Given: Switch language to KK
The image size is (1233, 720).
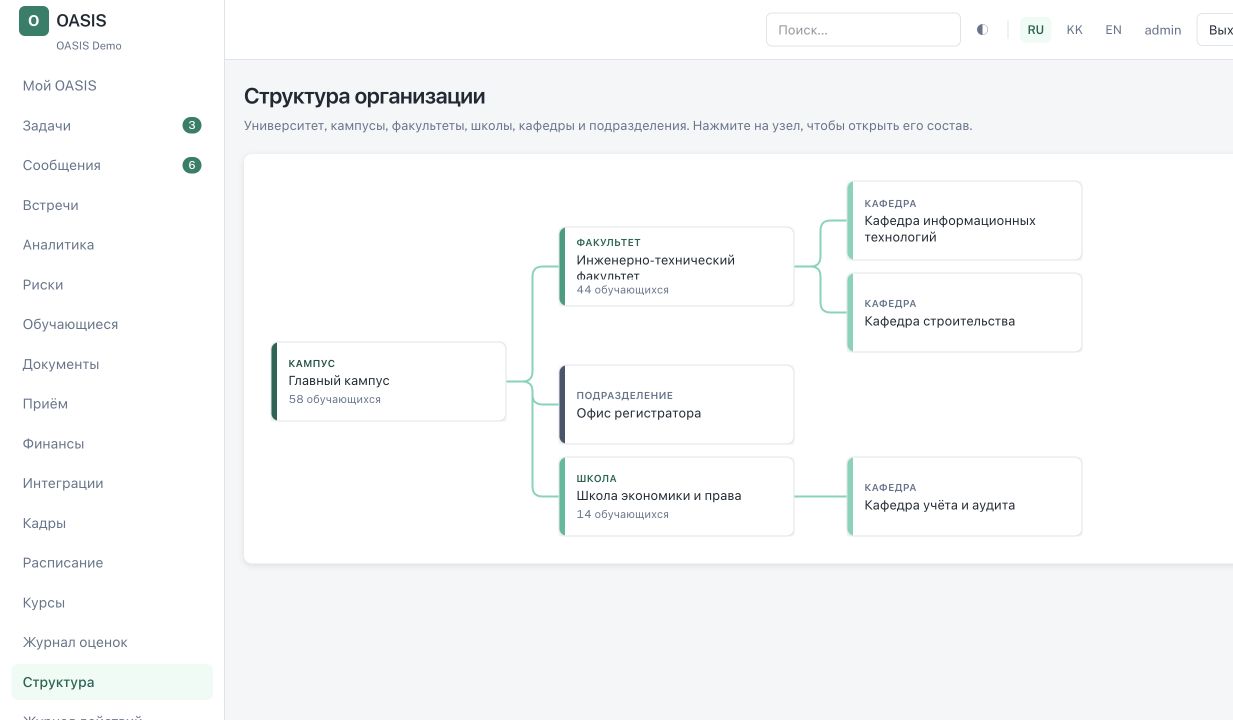Looking at the screenshot, I should pos(1075,30).
